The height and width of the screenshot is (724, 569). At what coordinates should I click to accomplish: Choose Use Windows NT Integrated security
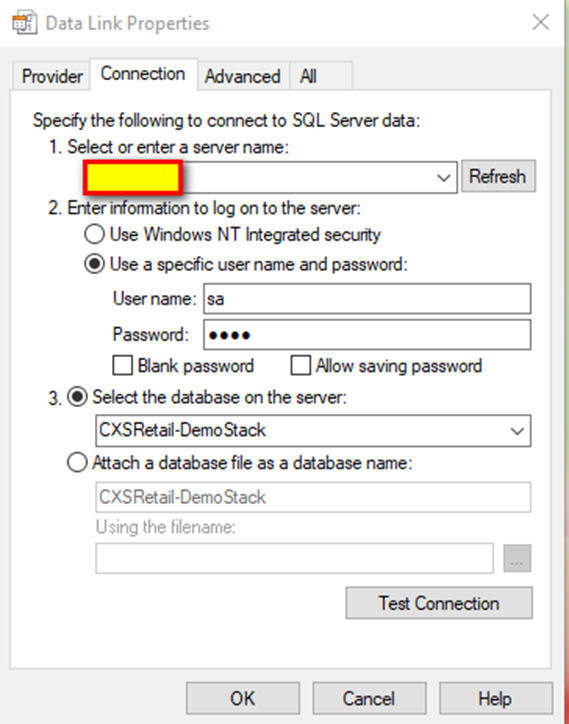coord(94,235)
